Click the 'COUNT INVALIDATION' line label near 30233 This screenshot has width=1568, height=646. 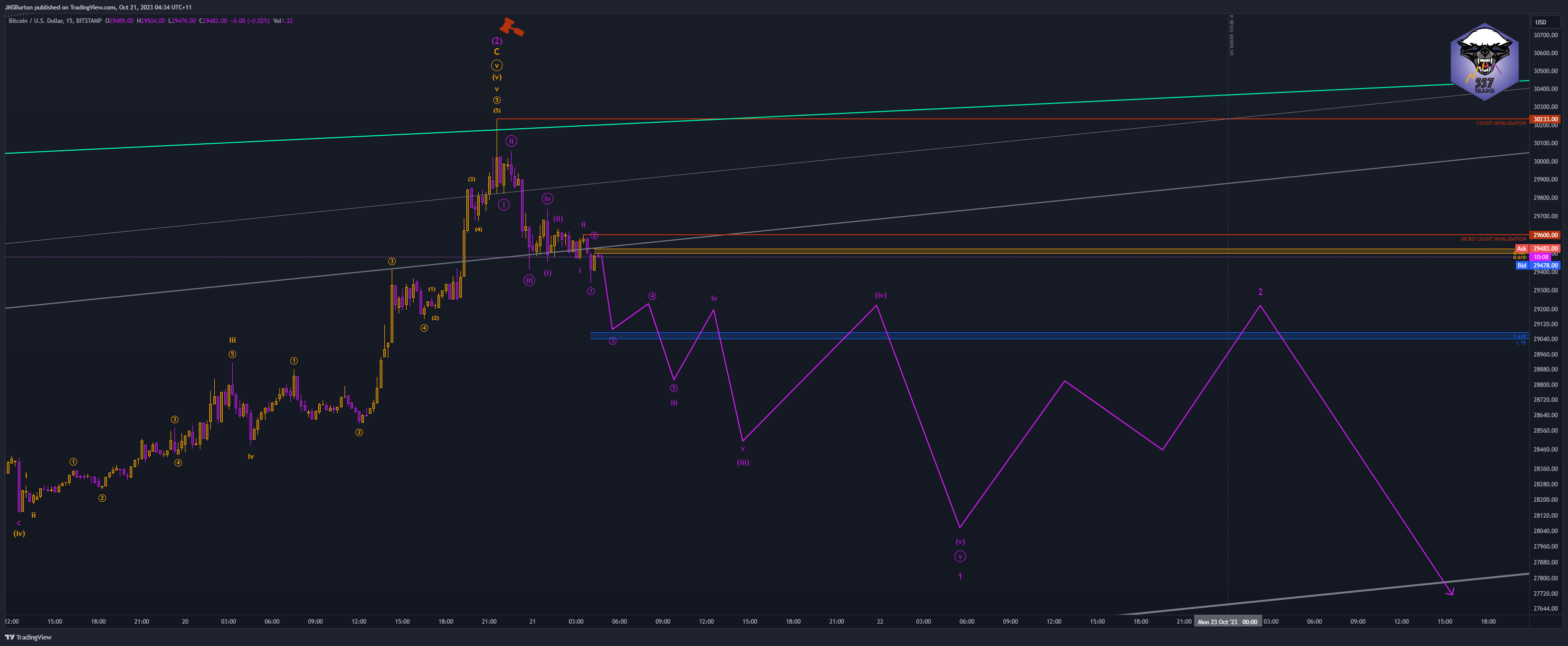[1501, 124]
